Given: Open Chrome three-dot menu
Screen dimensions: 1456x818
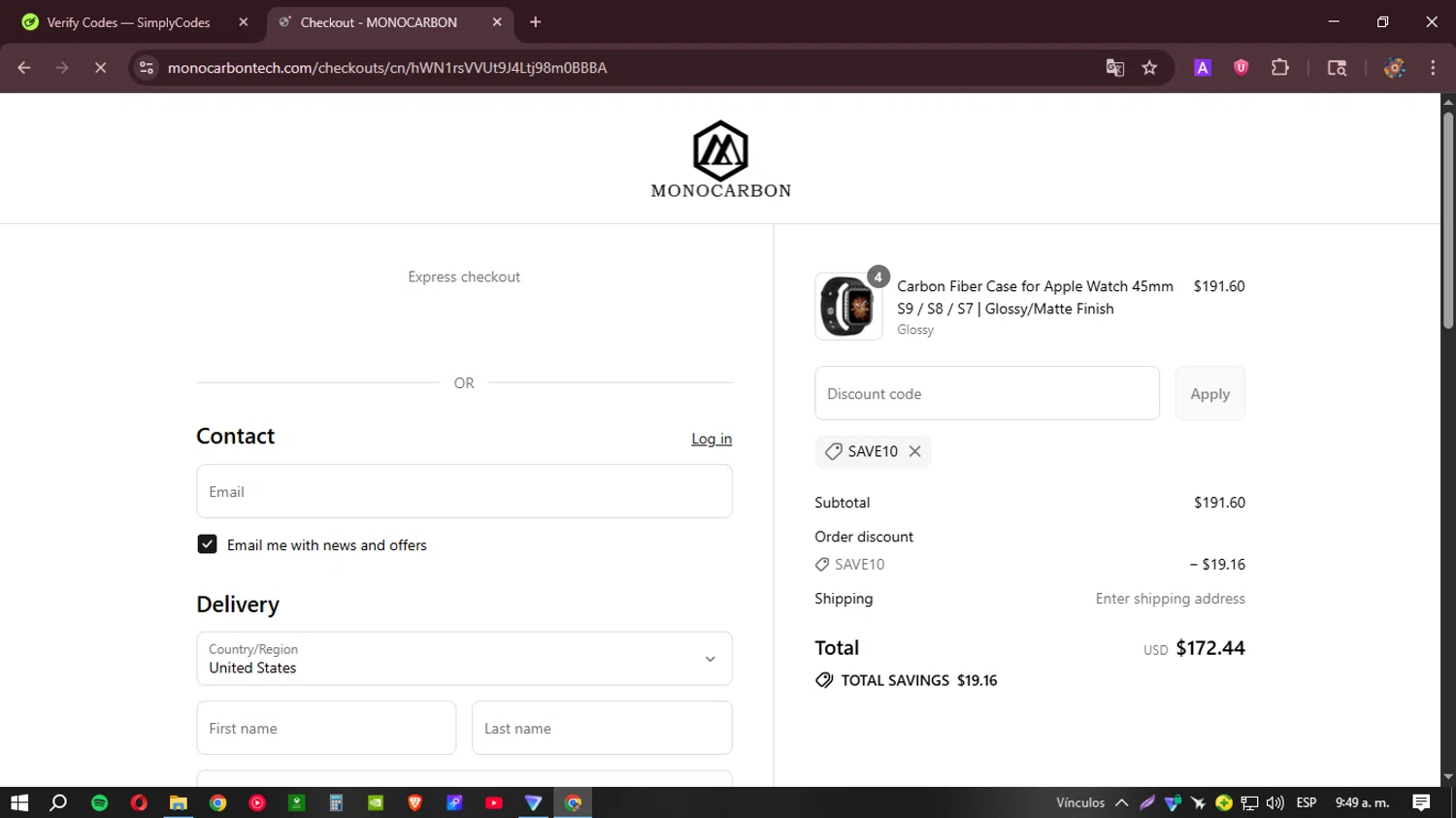Looking at the screenshot, I should [x=1433, y=68].
